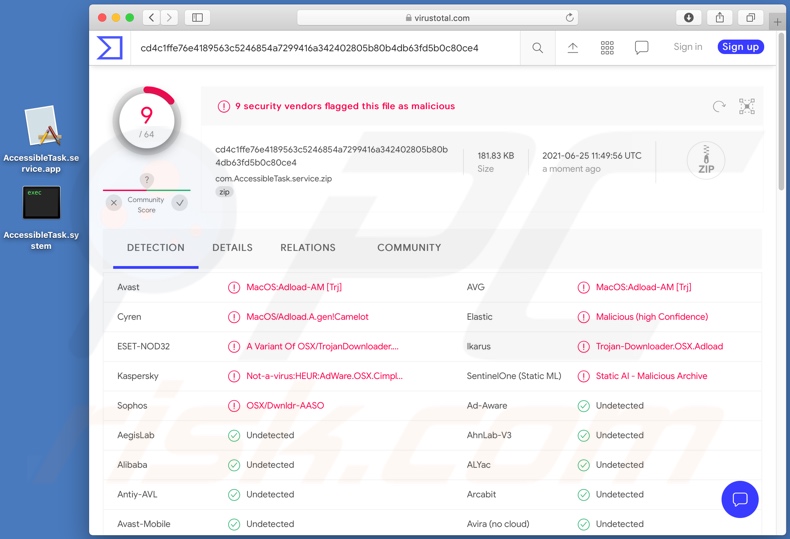
Task: Switch to the RELATIONS tab
Action: click(x=308, y=247)
